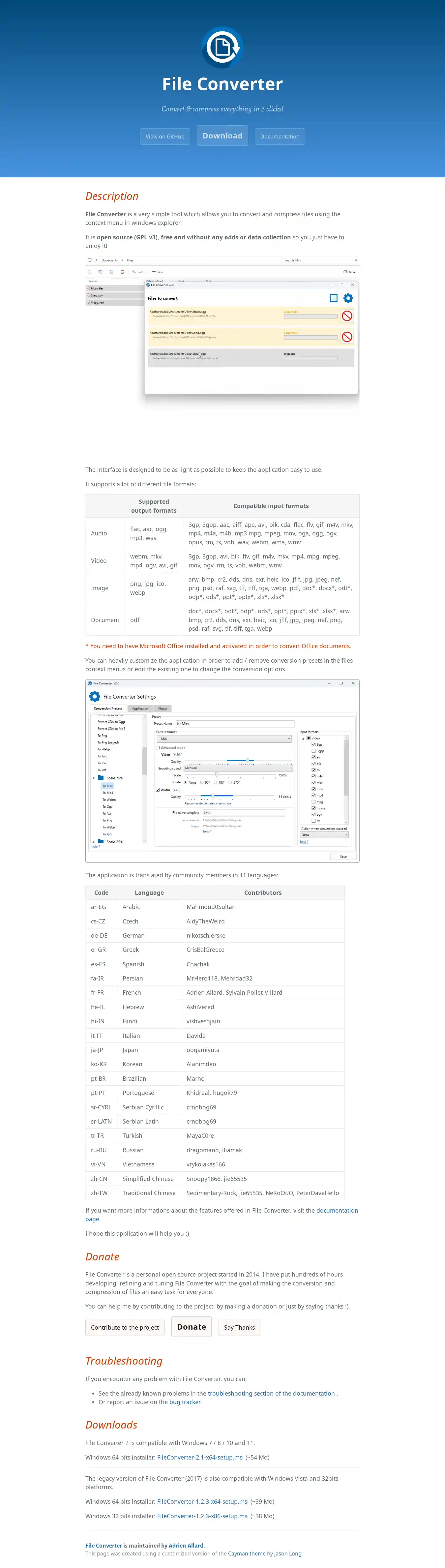
Task: Select the 90° rotate radio button
Action: (x=202, y=782)
